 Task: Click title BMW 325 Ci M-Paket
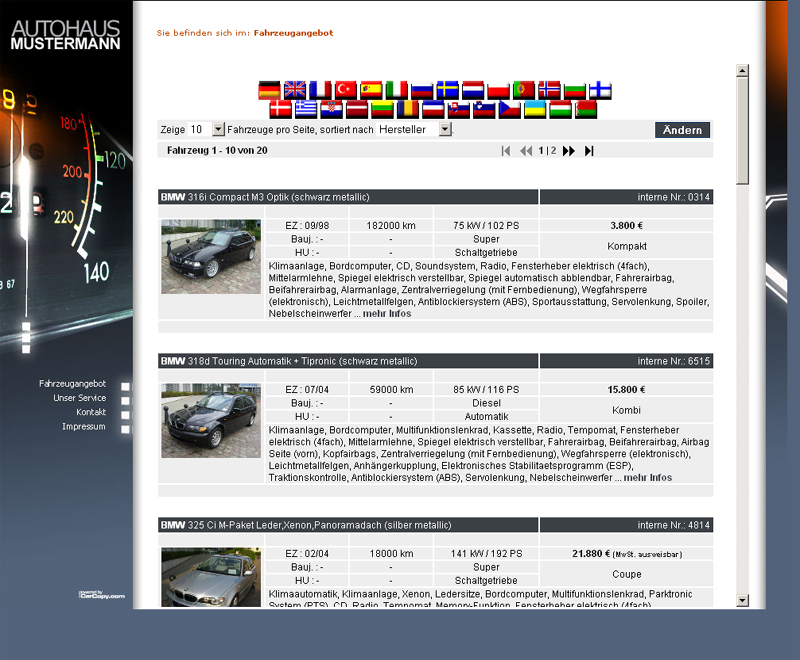click(x=306, y=525)
